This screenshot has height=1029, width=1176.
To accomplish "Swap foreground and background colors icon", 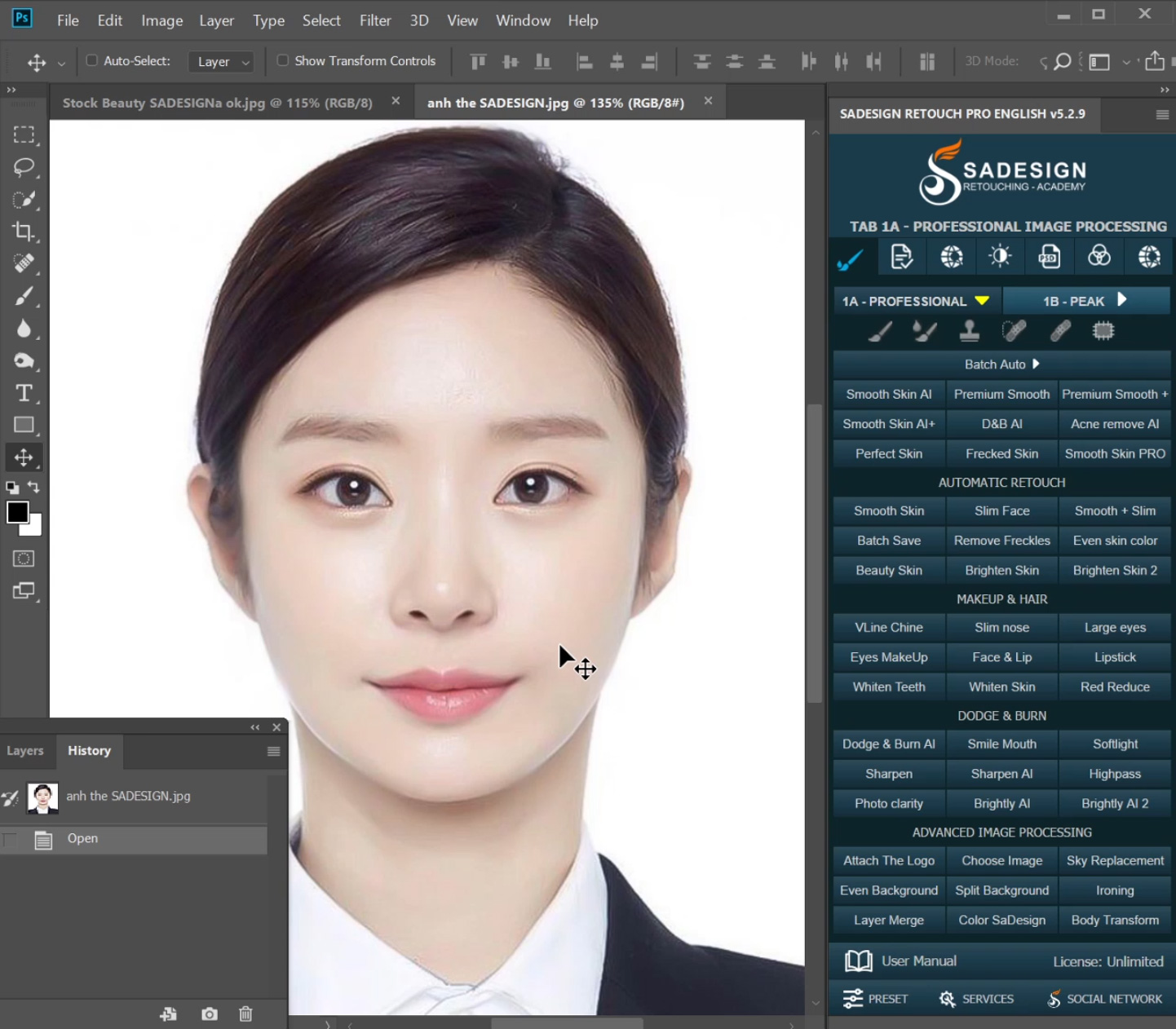I will (34, 487).
